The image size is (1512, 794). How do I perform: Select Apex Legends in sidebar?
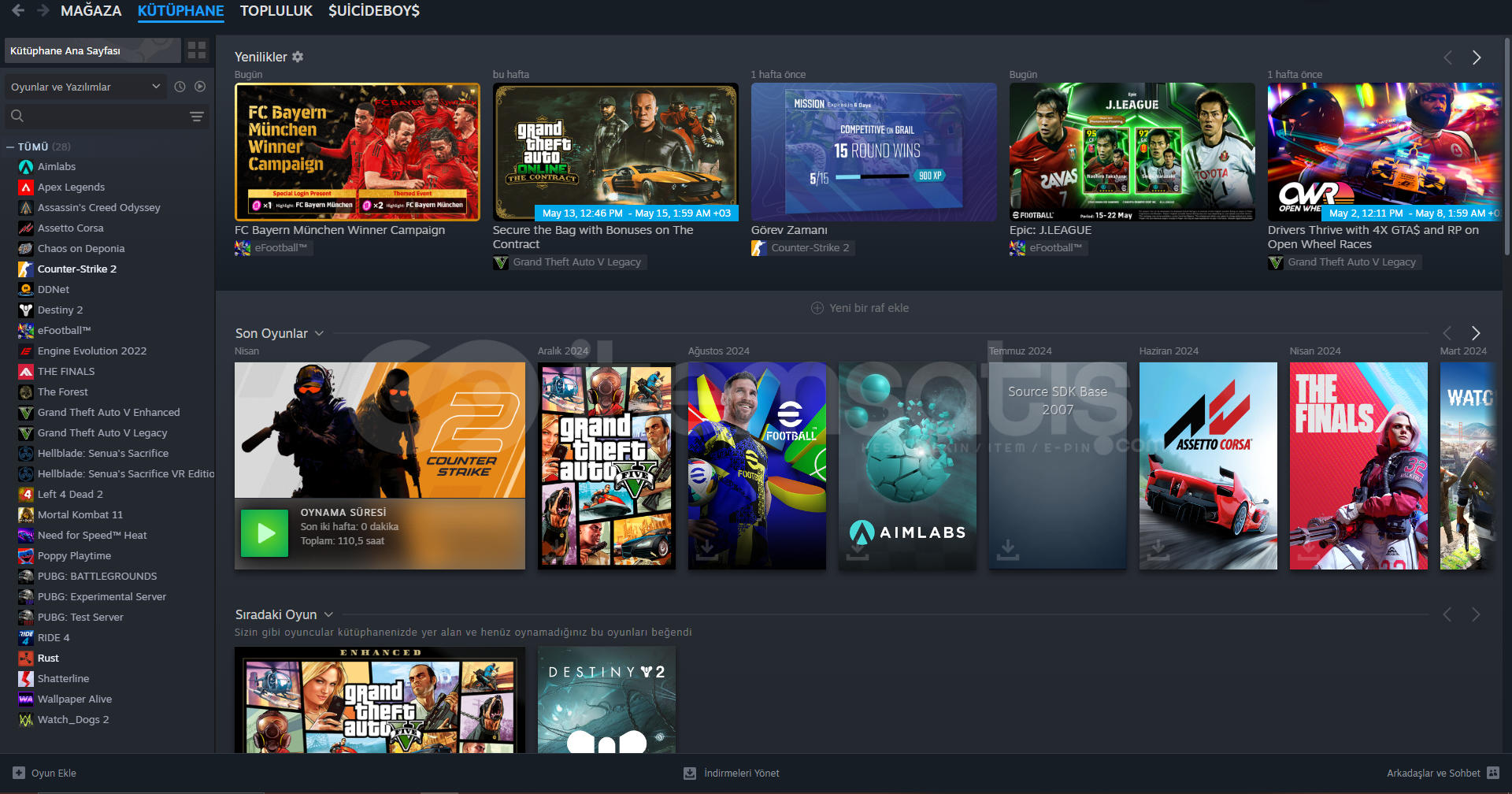pos(71,187)
